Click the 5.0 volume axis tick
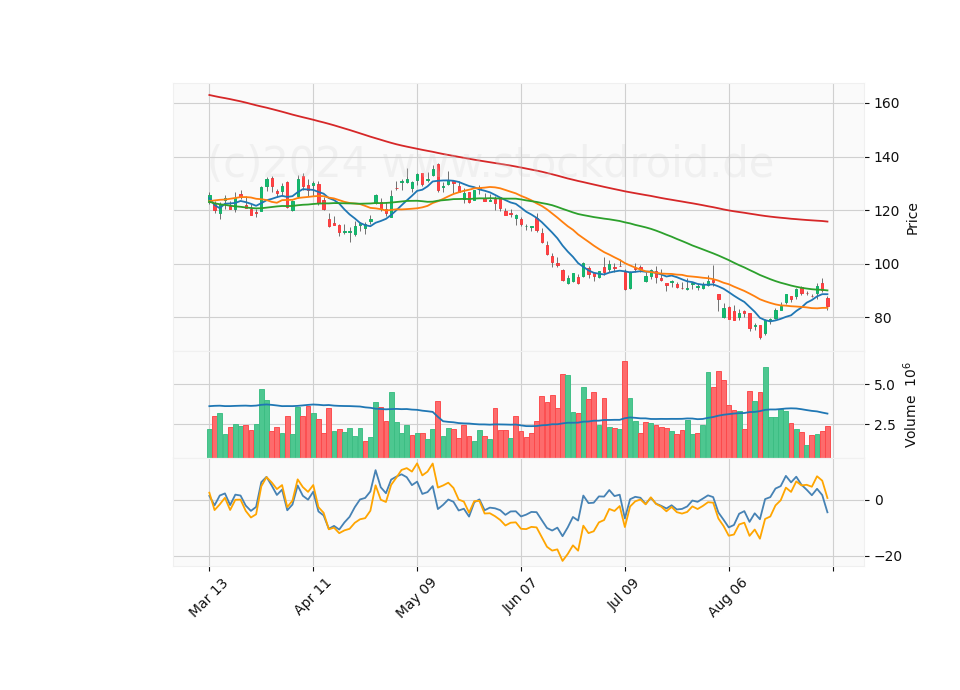This screenshot has width=960, height=690. coord(883,385)
